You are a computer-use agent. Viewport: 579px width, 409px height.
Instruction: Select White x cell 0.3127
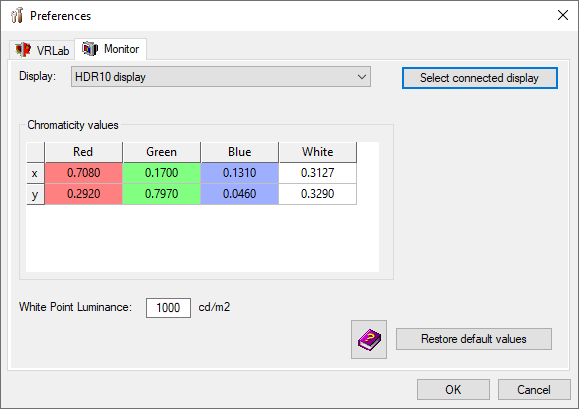click(x=318, y=173)
